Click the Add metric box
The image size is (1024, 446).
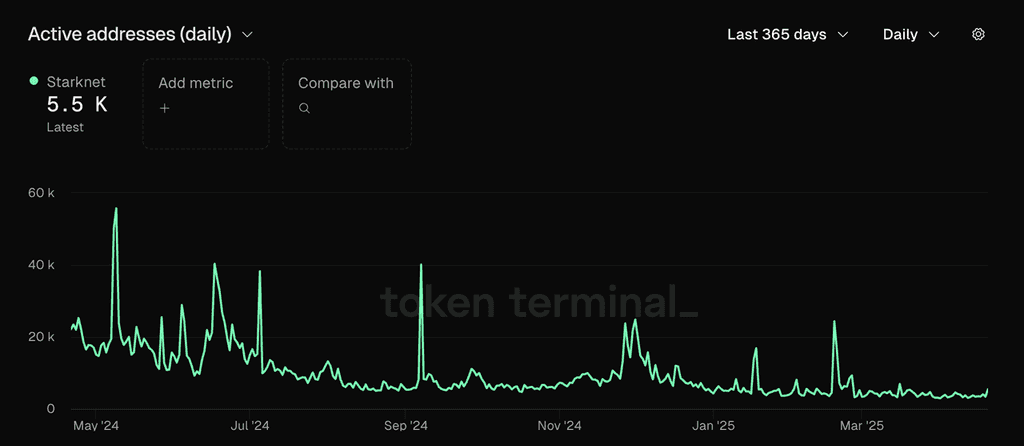[206, 104]
